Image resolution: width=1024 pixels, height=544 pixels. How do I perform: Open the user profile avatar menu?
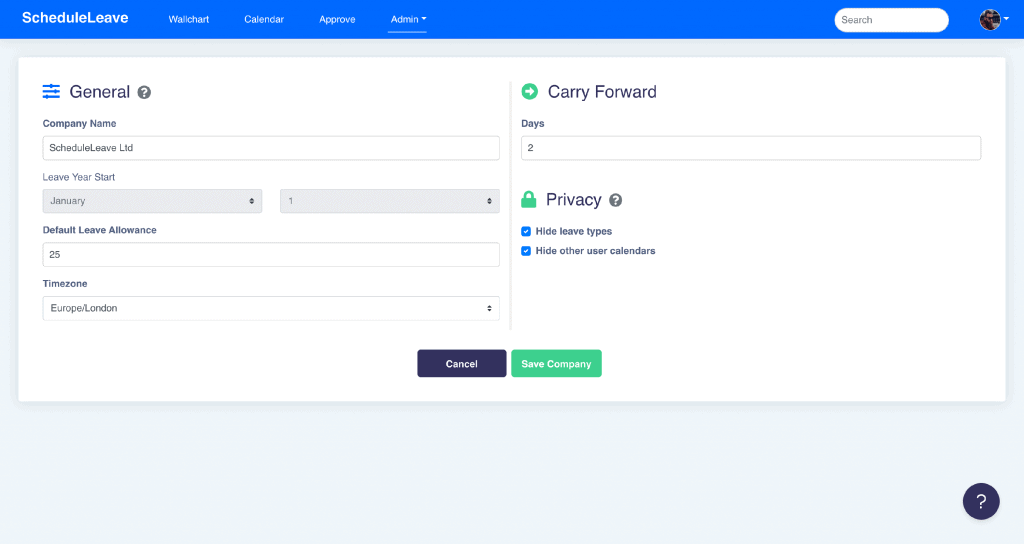992,19
